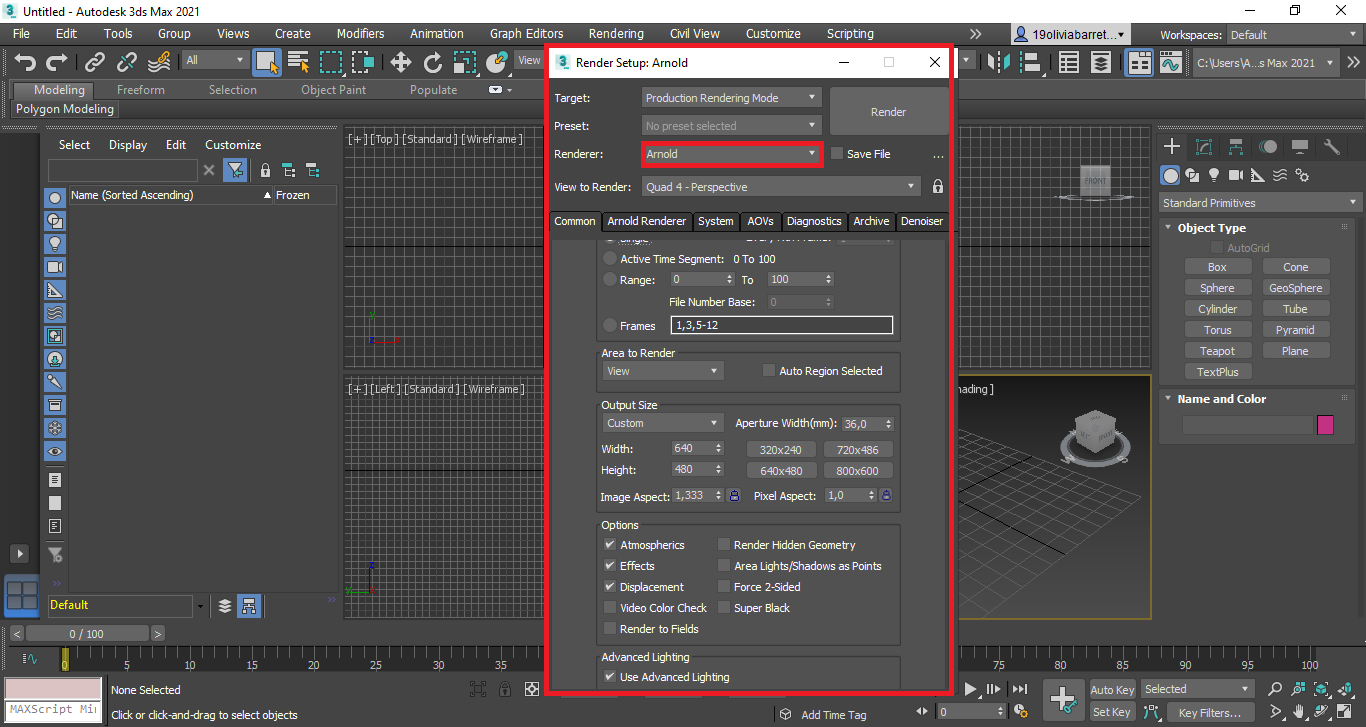The height and width of the screenshot is (727, 1366).
Task: Show Cameras category in Create panel
Action: coord(1236,175)
